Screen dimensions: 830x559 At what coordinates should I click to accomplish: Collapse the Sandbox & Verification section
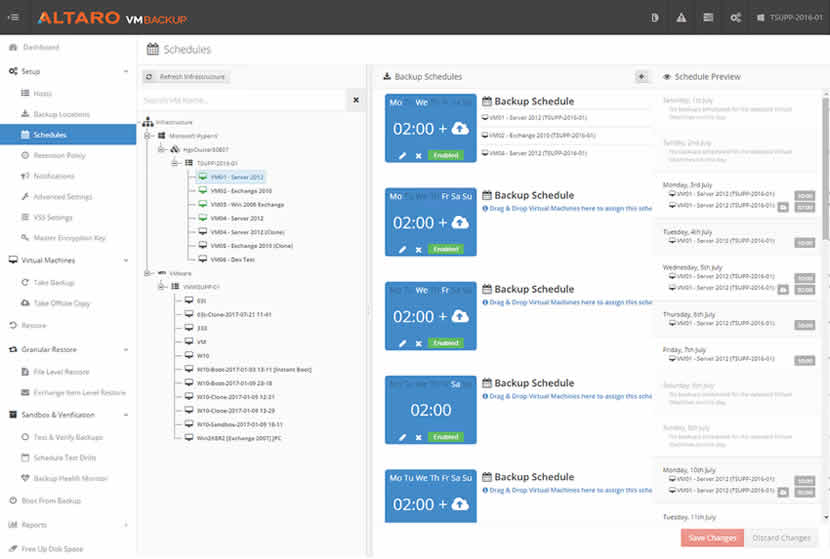(126, 414)
